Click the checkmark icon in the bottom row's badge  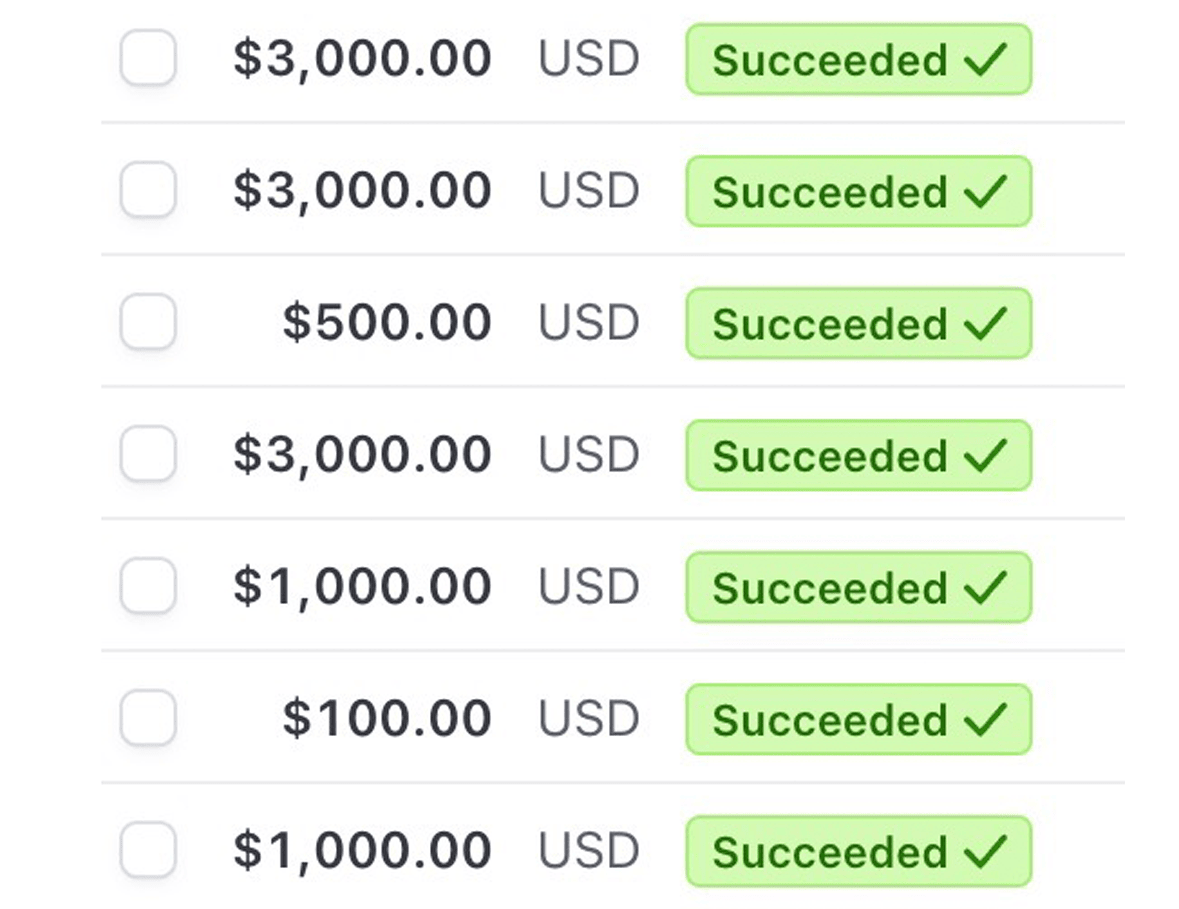click(985, 851)
